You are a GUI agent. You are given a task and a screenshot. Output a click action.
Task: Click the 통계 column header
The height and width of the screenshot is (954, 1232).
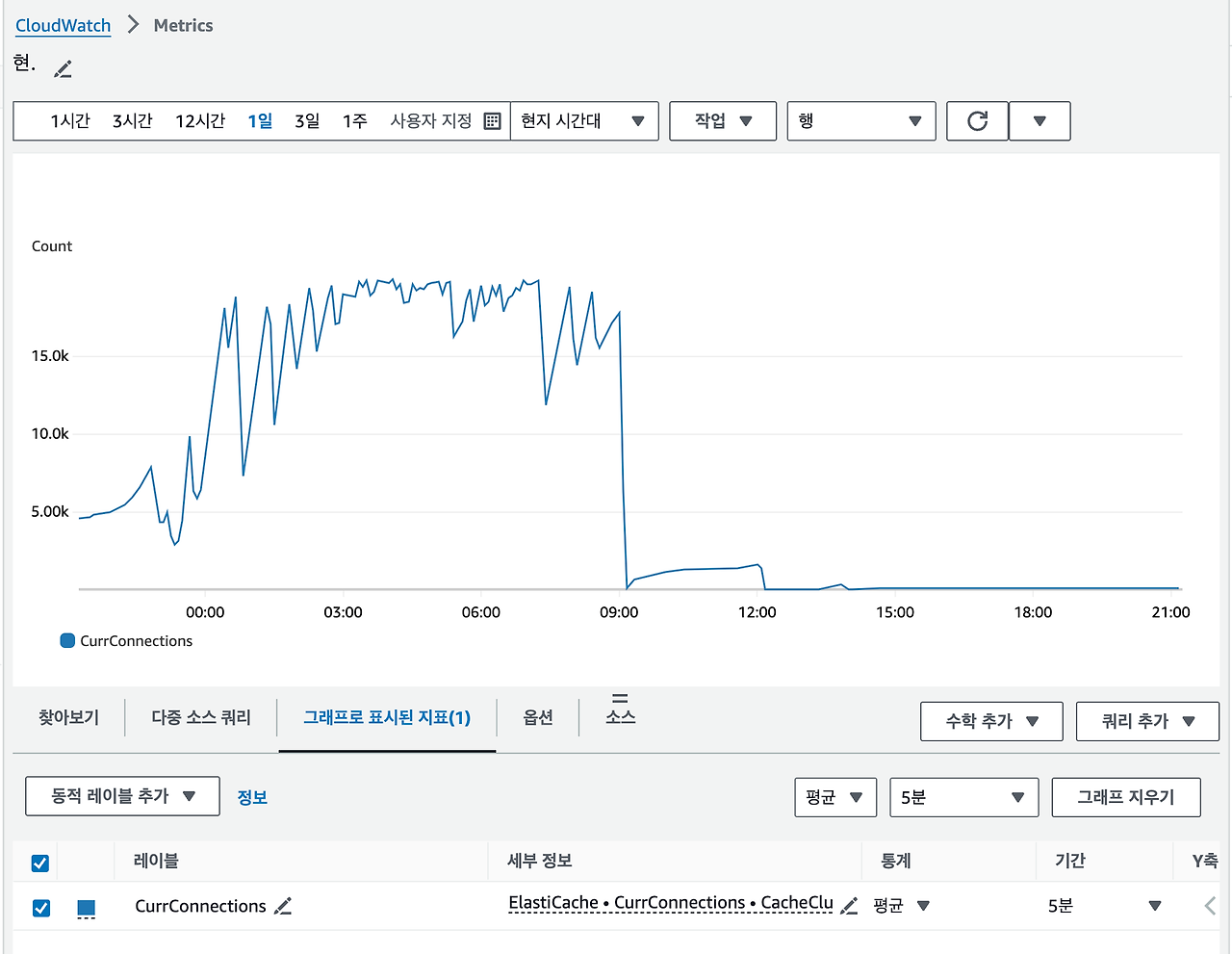point(896,861)
